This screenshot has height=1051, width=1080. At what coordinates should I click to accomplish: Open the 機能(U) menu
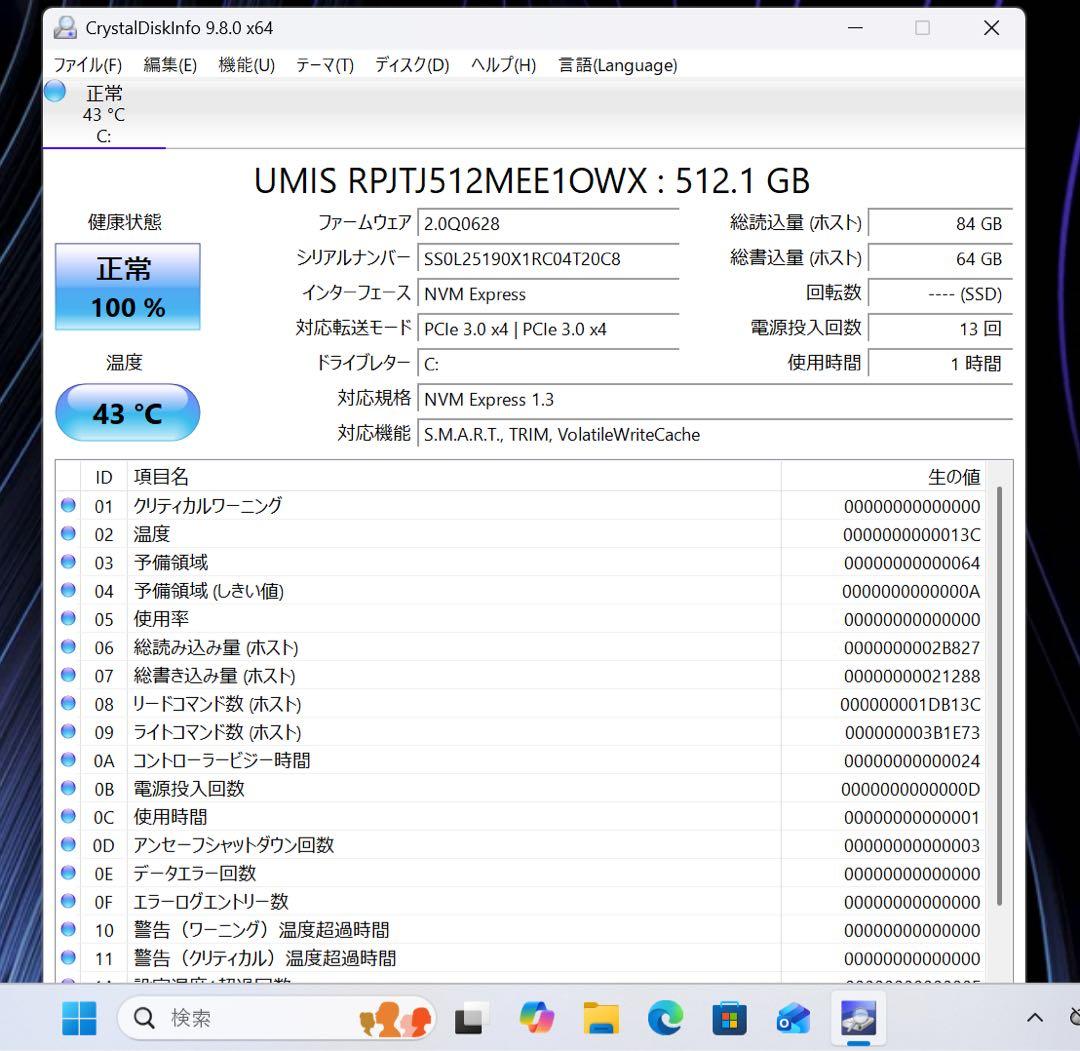click(x=245, y=65)
